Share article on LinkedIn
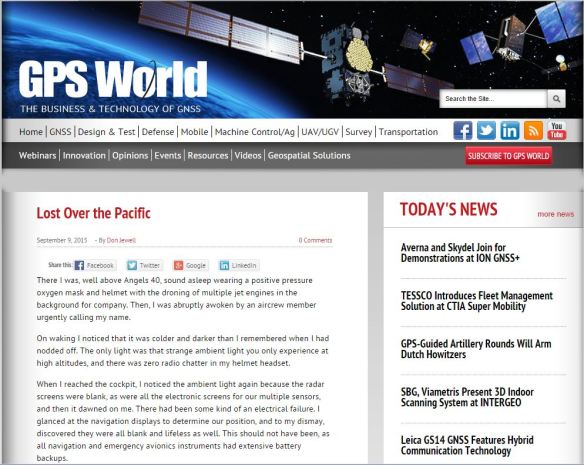584x465 pixels. [x=238, y=265]
